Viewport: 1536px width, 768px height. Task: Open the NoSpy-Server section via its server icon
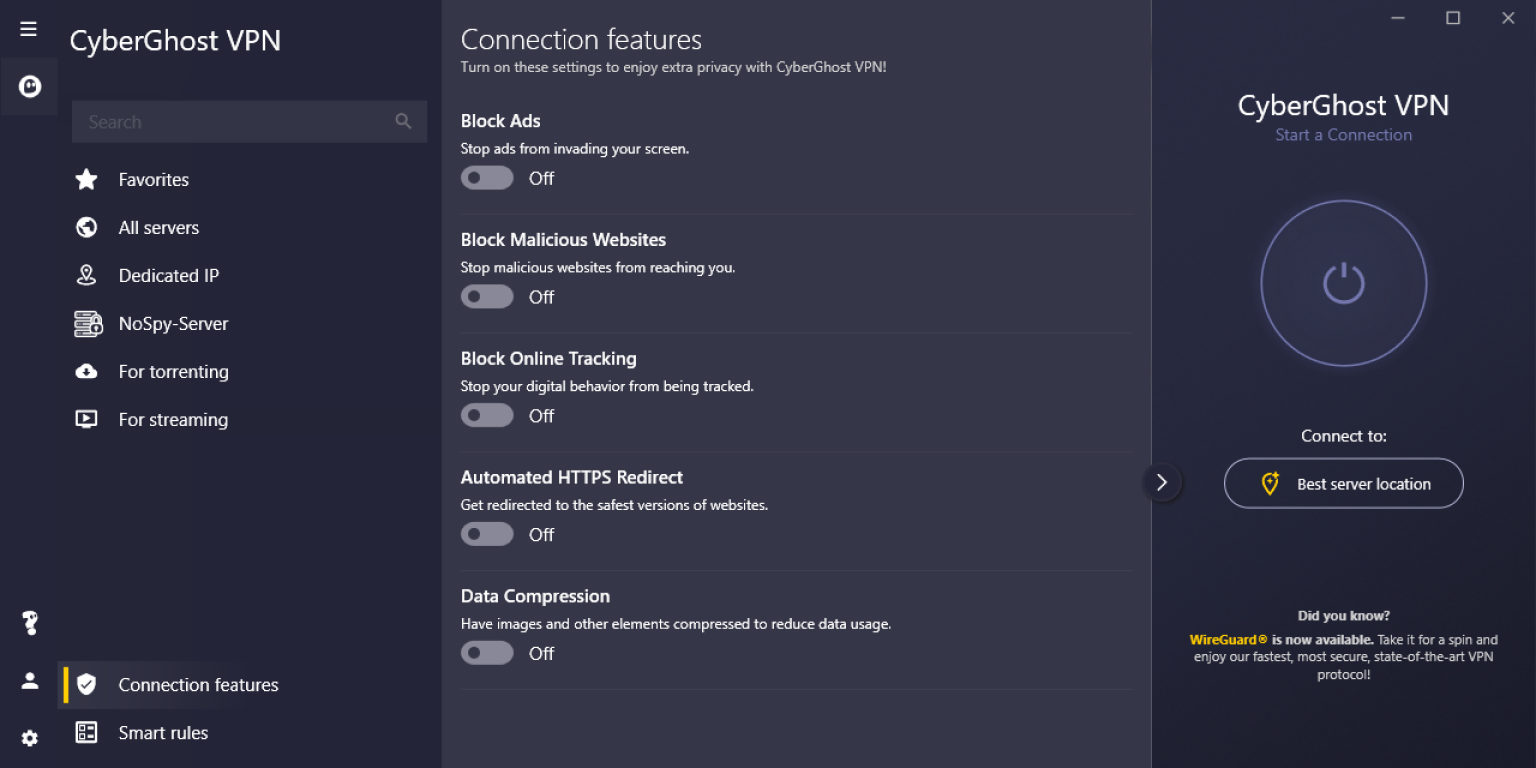(86, 323)
